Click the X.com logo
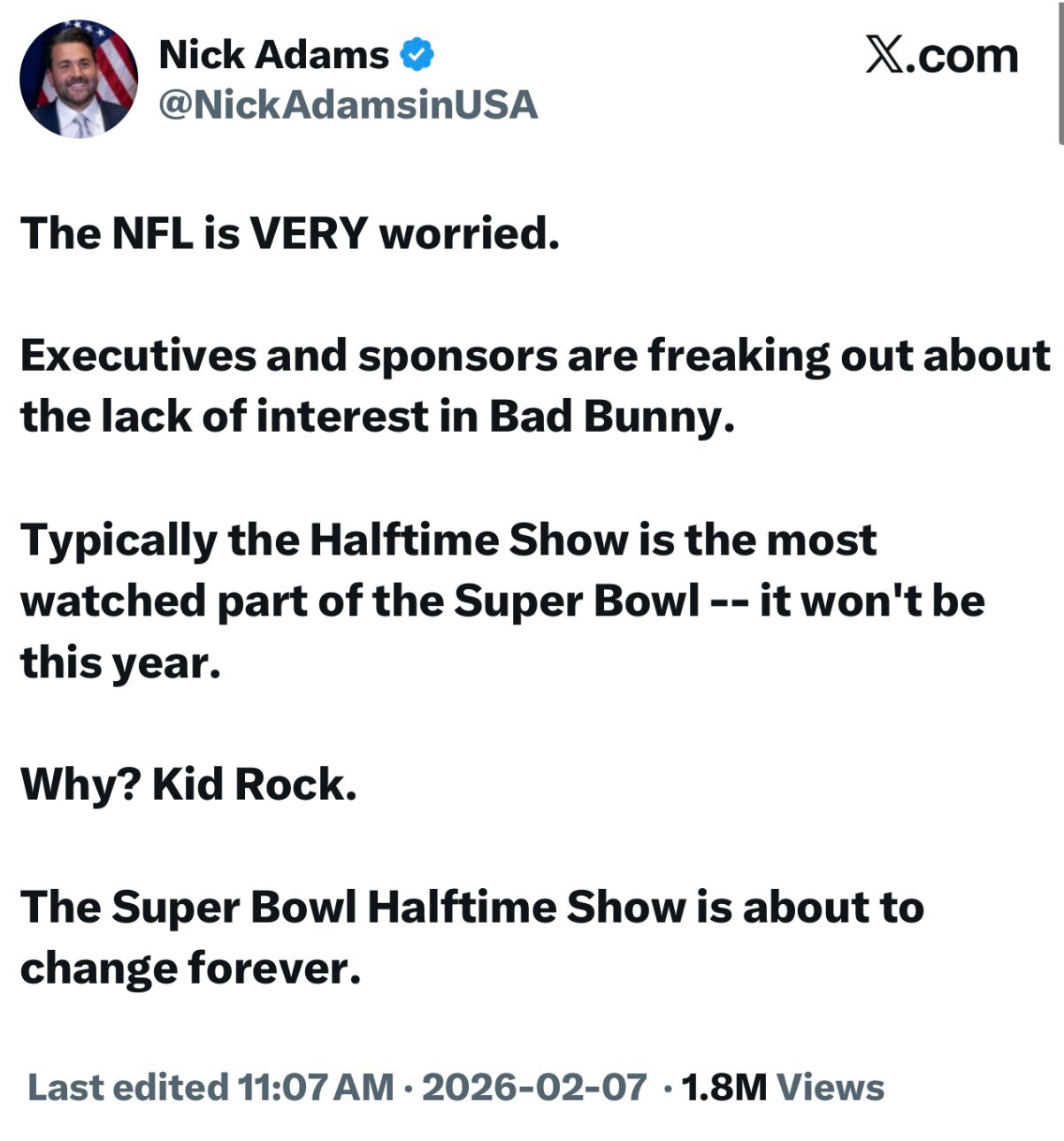 [941, 56]
